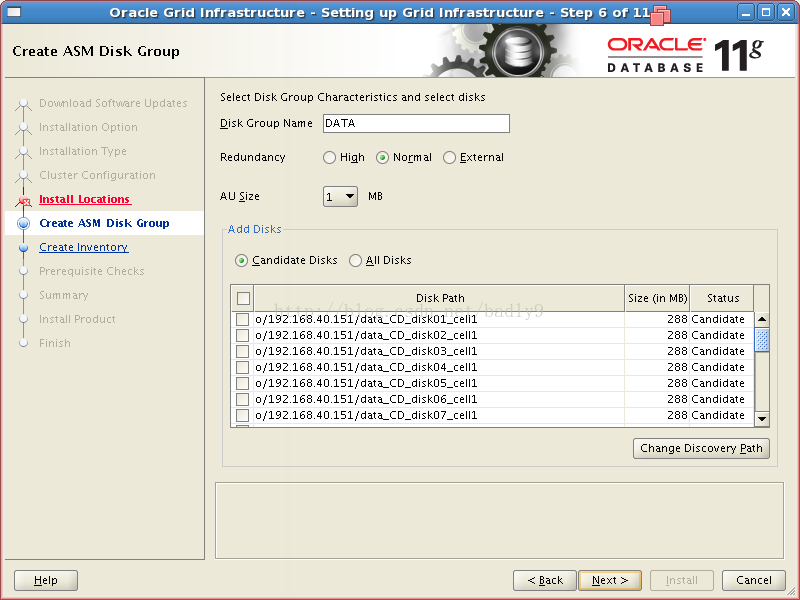Go to the previous step with Back
This screenshot has width=800, height=600.
pos(545,580)
